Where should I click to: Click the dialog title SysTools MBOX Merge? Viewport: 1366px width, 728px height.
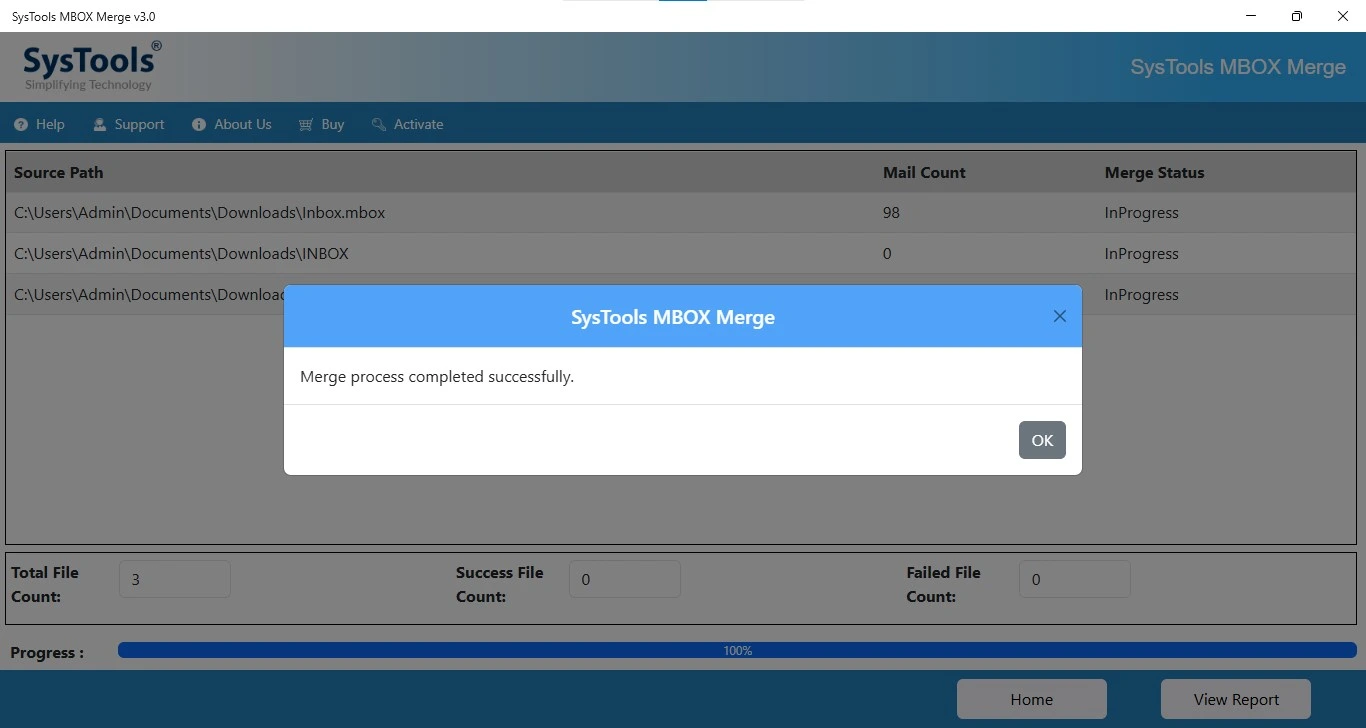673,317
